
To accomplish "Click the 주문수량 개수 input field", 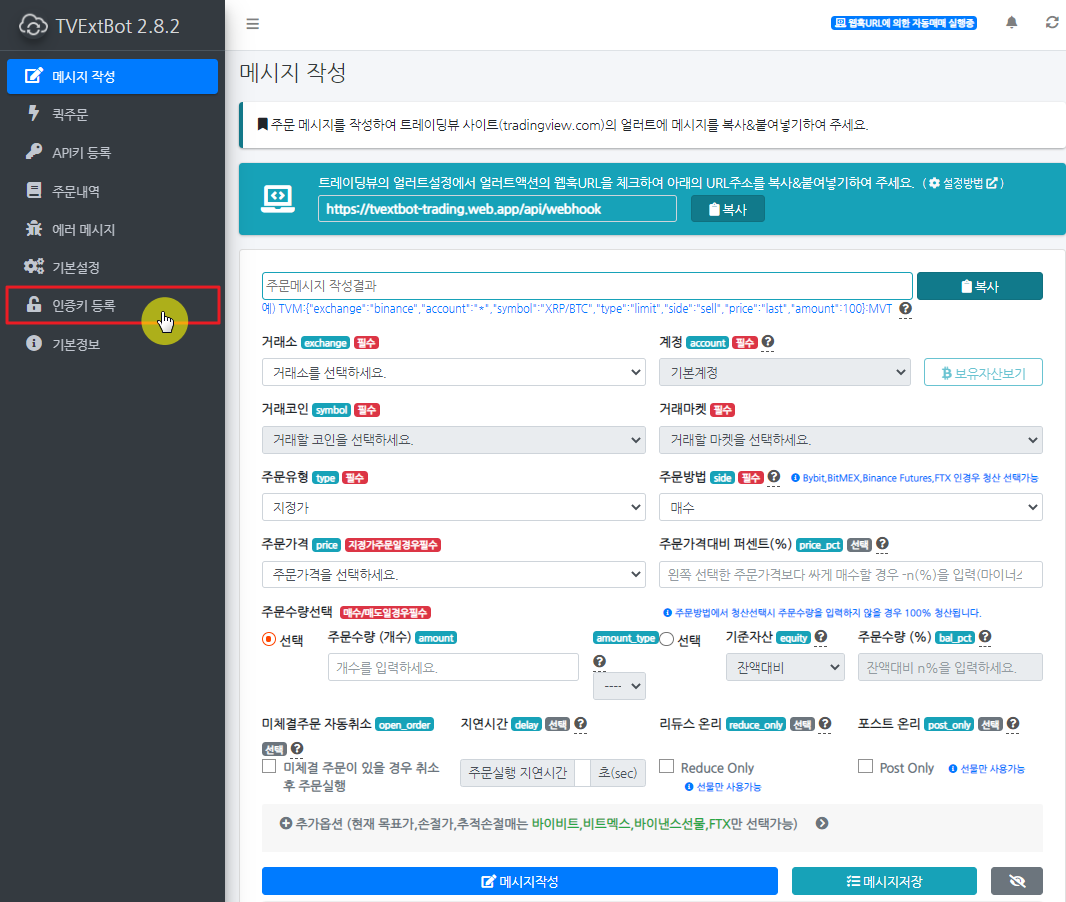I will point(453,667).
